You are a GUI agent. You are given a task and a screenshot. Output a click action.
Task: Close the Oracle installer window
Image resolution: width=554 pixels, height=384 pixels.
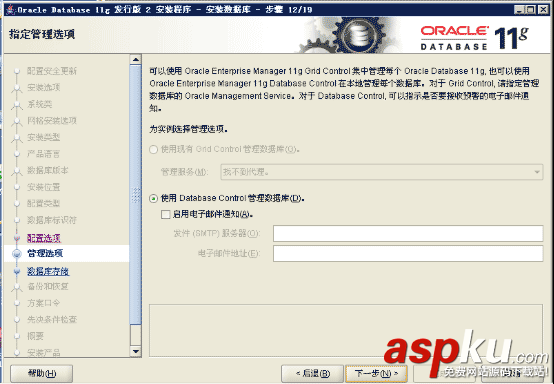point(543,10)
